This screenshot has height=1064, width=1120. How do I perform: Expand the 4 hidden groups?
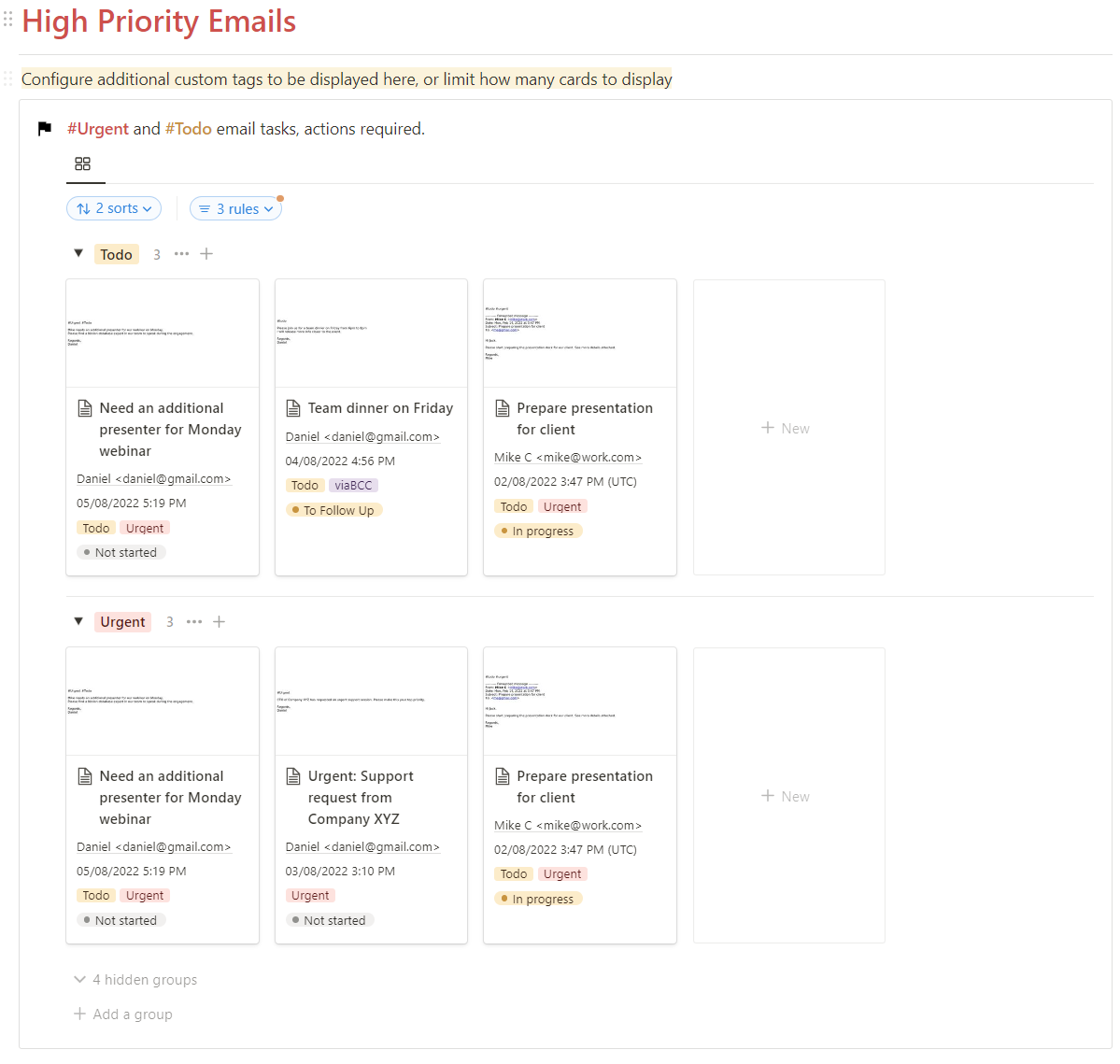click(x=135, y=980)
